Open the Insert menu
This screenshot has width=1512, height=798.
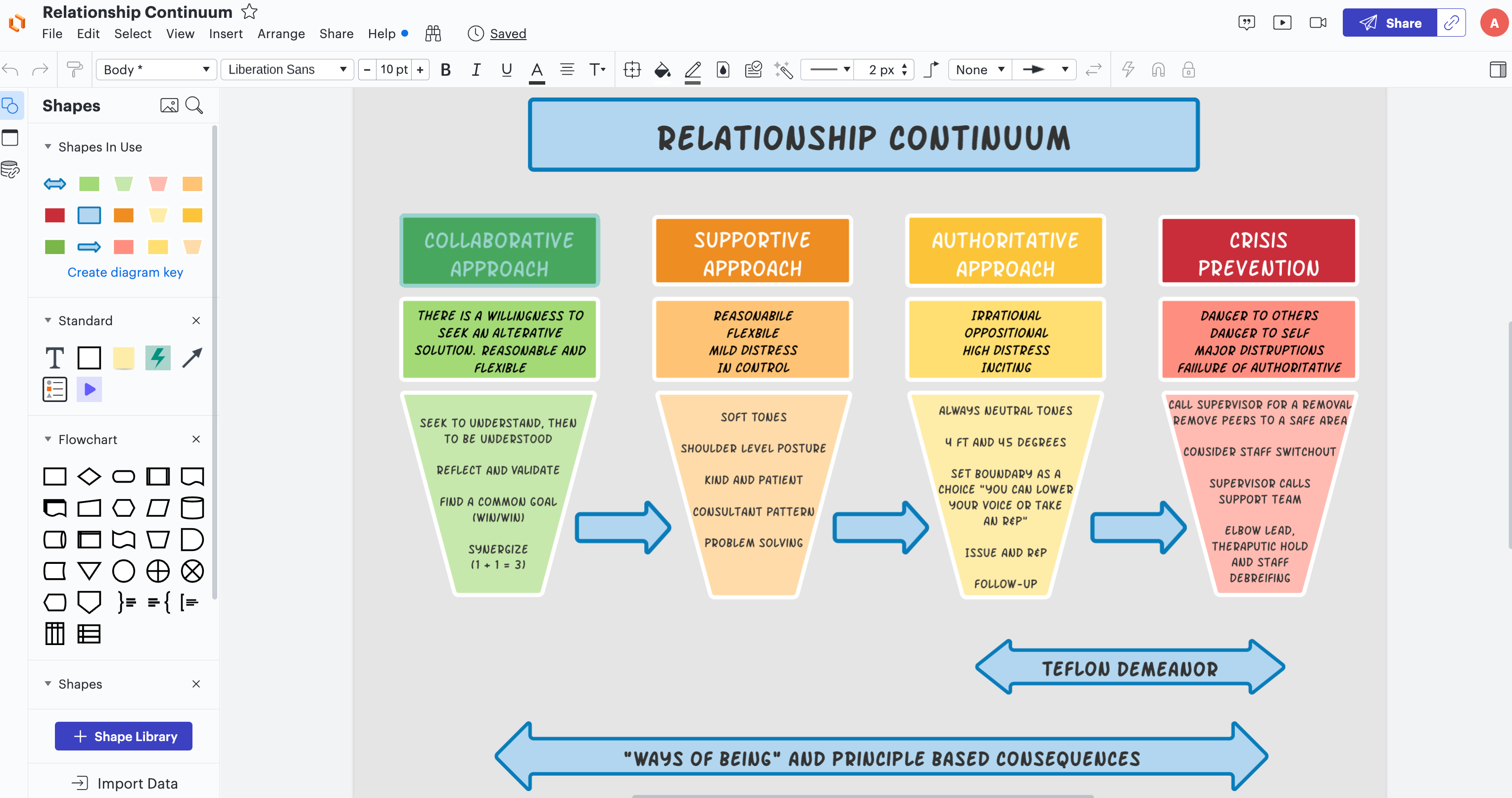226,34
